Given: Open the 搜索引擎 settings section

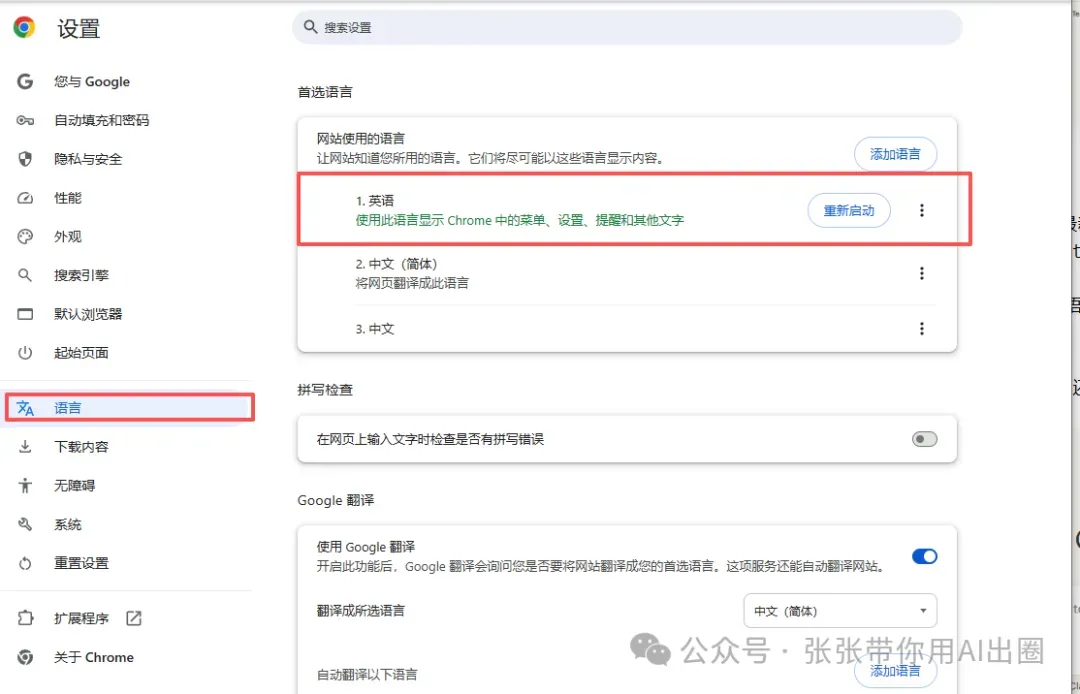Looking at the screenshot, I should click(81, 275).
